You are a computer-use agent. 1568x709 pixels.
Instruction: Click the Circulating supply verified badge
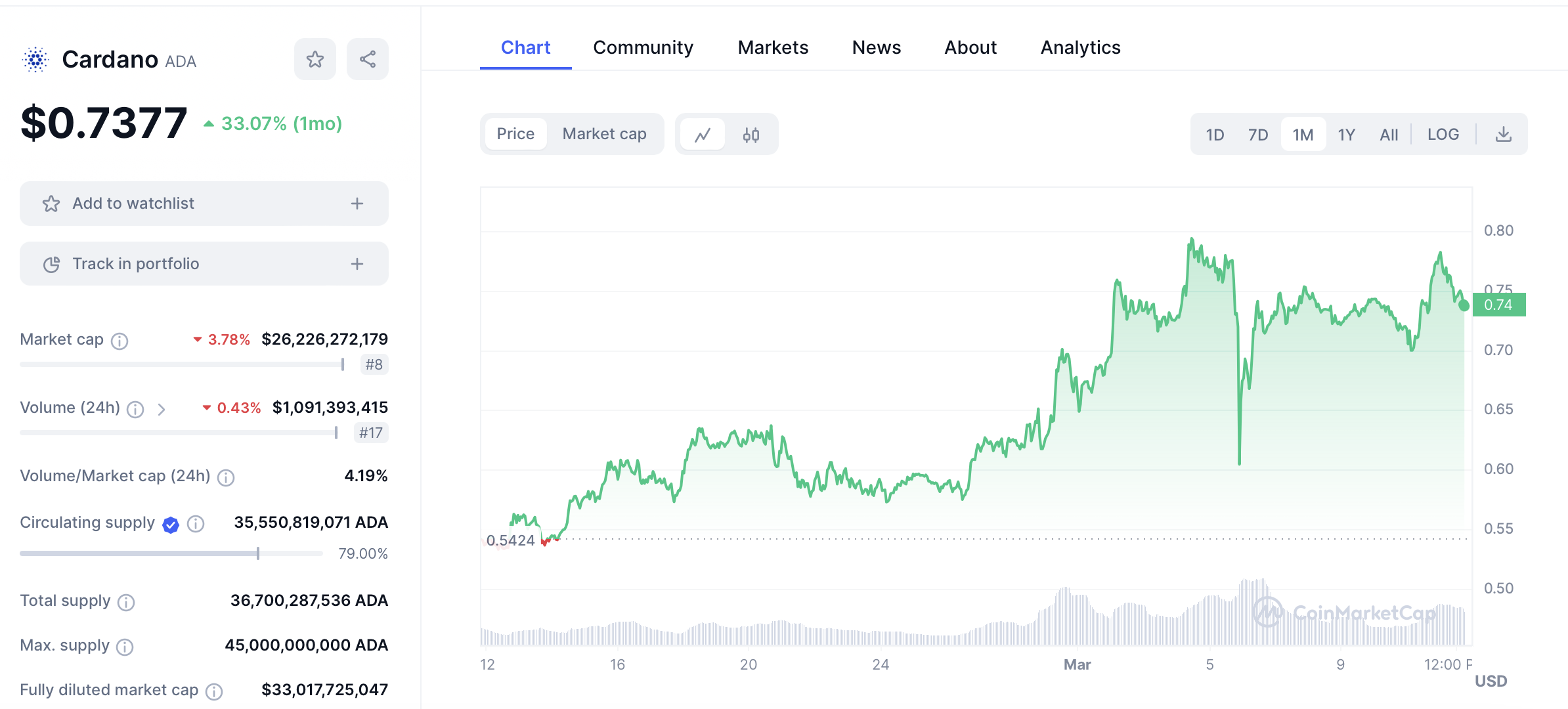point(171,525)
